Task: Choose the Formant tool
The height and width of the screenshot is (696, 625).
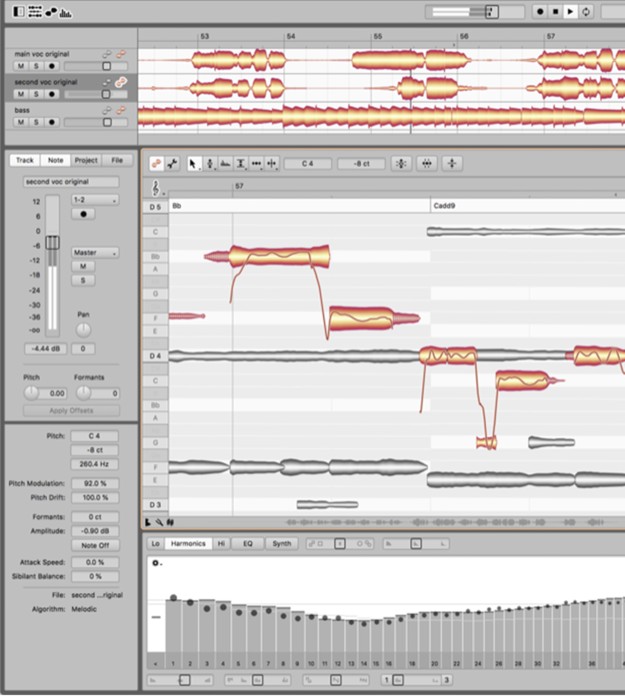Action: [x=225, y=163]
